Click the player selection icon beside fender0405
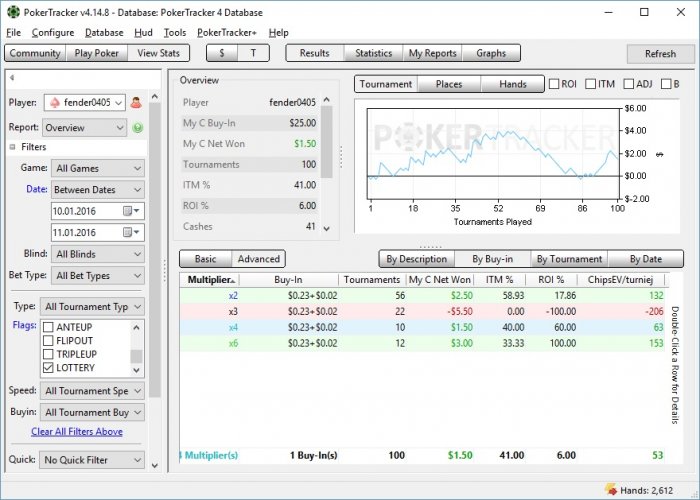This screenshot has width=700, height=500. tap(136, 102)
